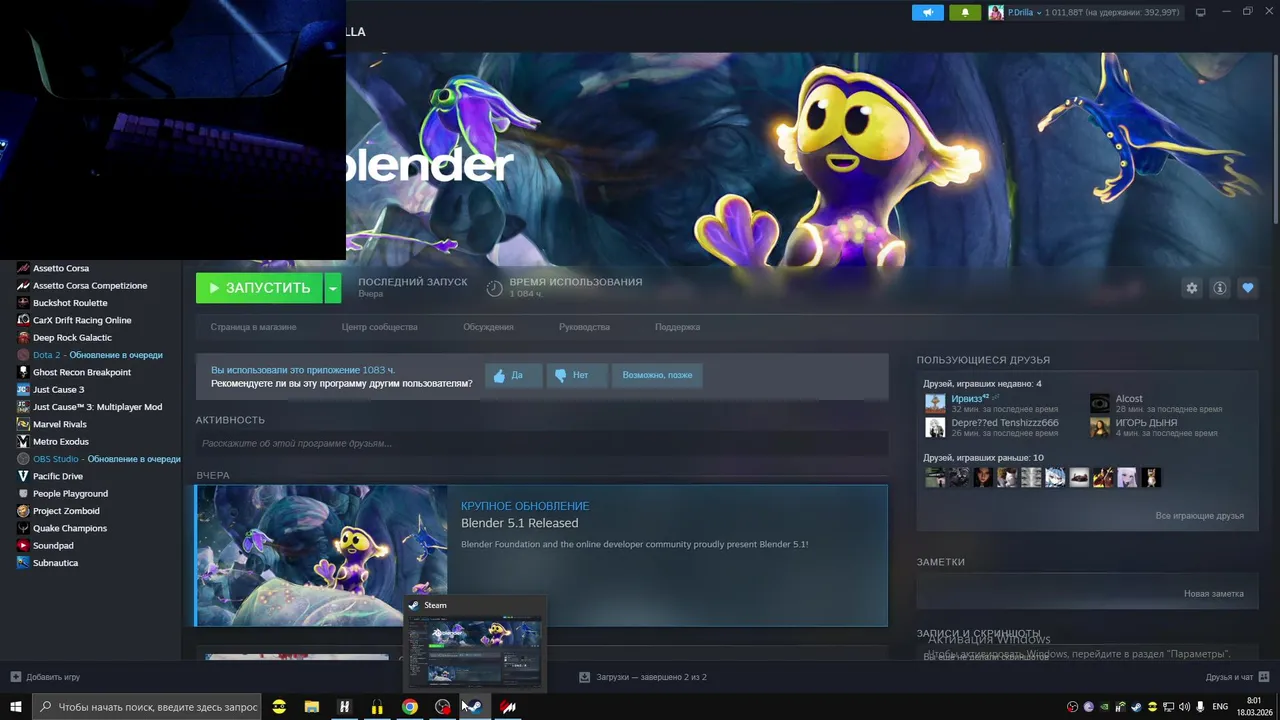Click the Just Cause 3 icon
This screenshot has height=720, width=1280.
[x=23, y=389]
